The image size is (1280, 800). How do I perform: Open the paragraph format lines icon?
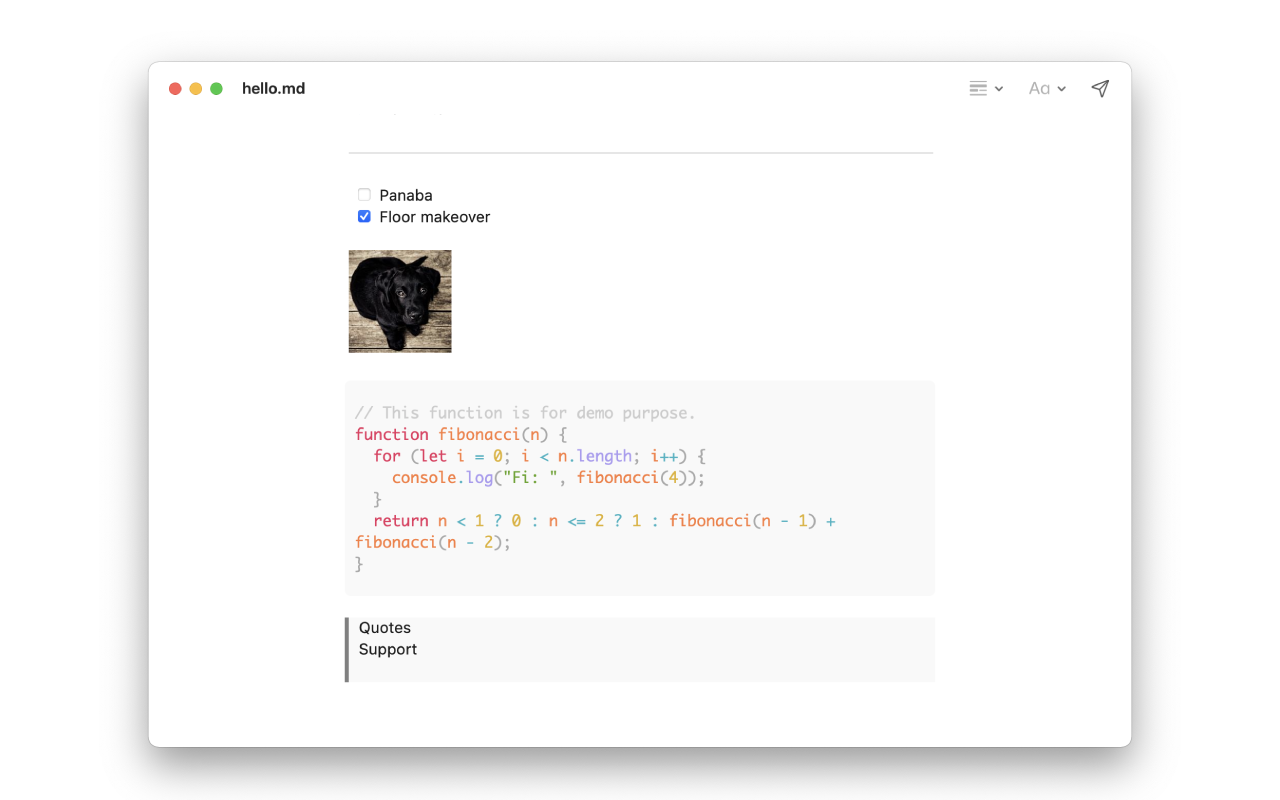(978, 88)
